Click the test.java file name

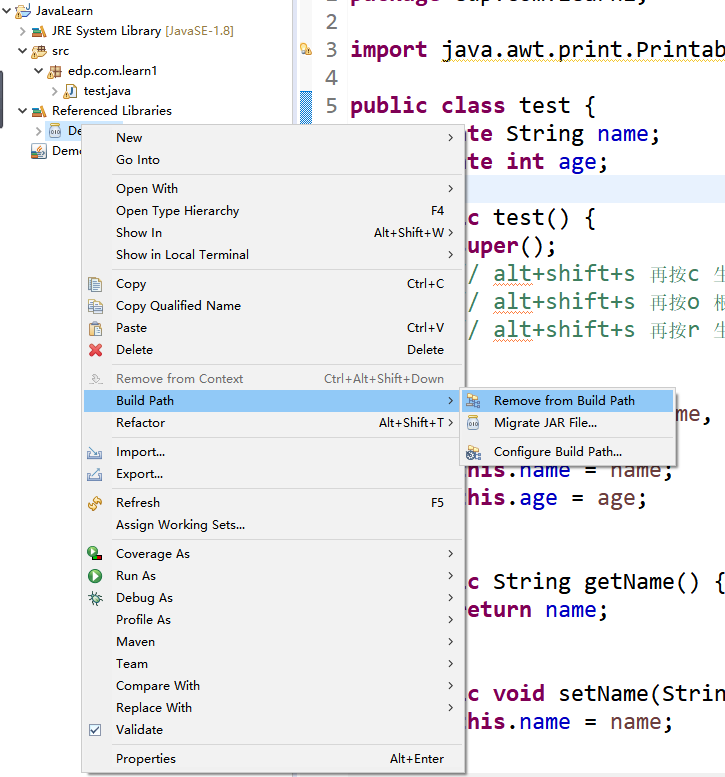coord(107,91)
